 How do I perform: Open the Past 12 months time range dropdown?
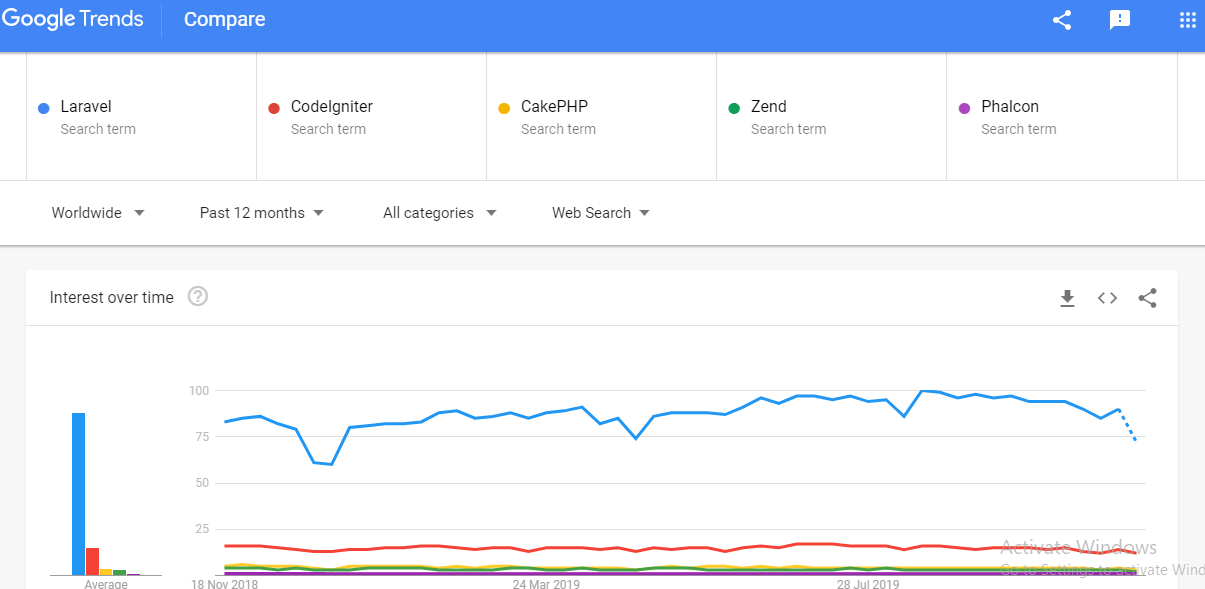pyautogui.click(x=260, y=212)
